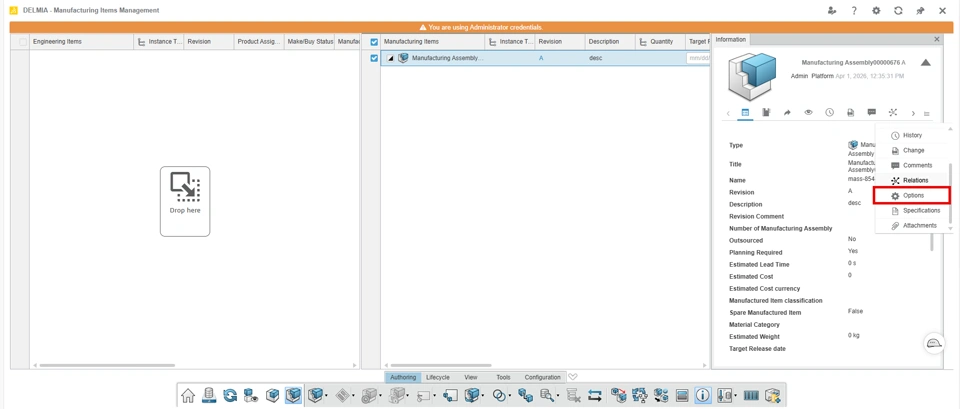Open dropdown beside overlapping circles icon
This screenshot has width=960, height=409.
coord(510,396)
